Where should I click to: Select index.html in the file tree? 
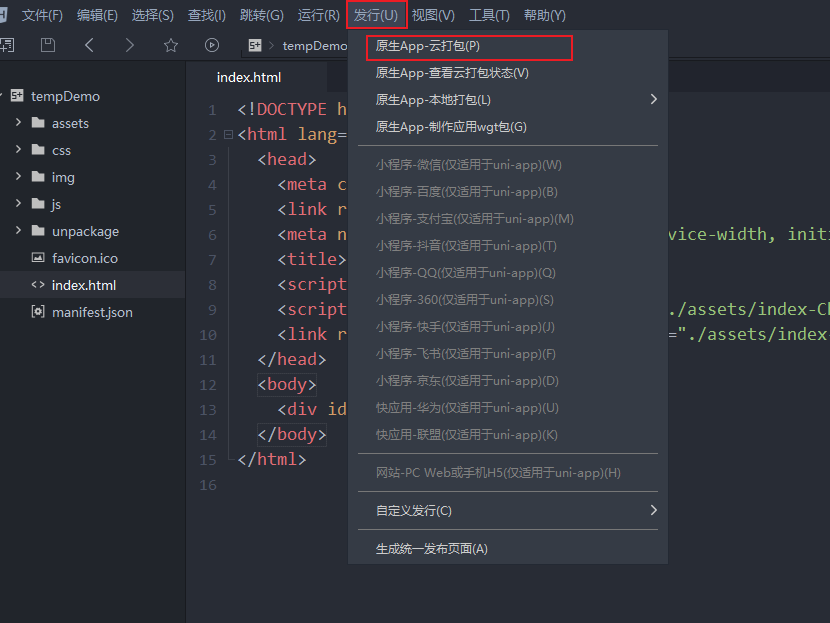(x=84, y=285)
